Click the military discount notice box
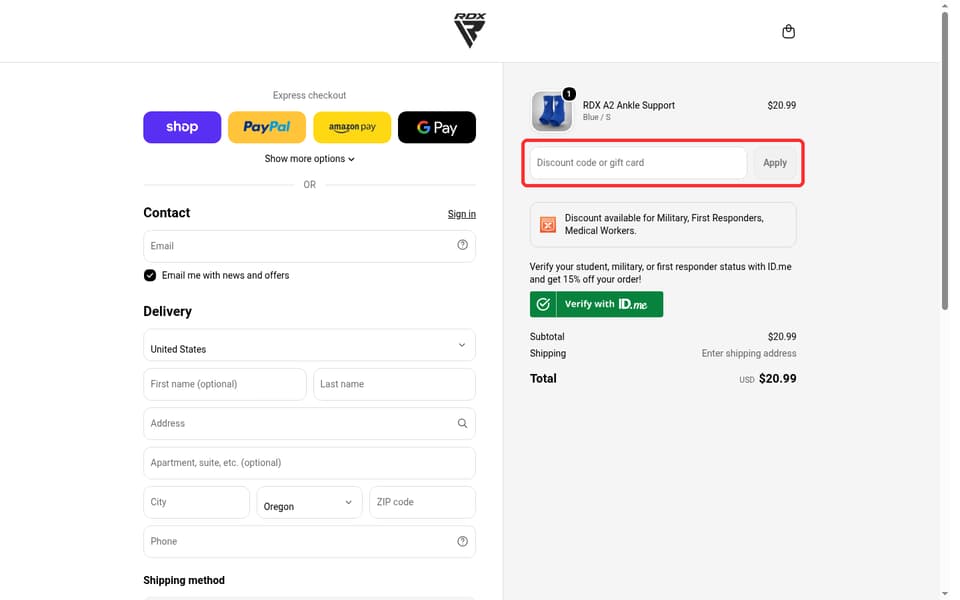 click(x=663, y=225)
